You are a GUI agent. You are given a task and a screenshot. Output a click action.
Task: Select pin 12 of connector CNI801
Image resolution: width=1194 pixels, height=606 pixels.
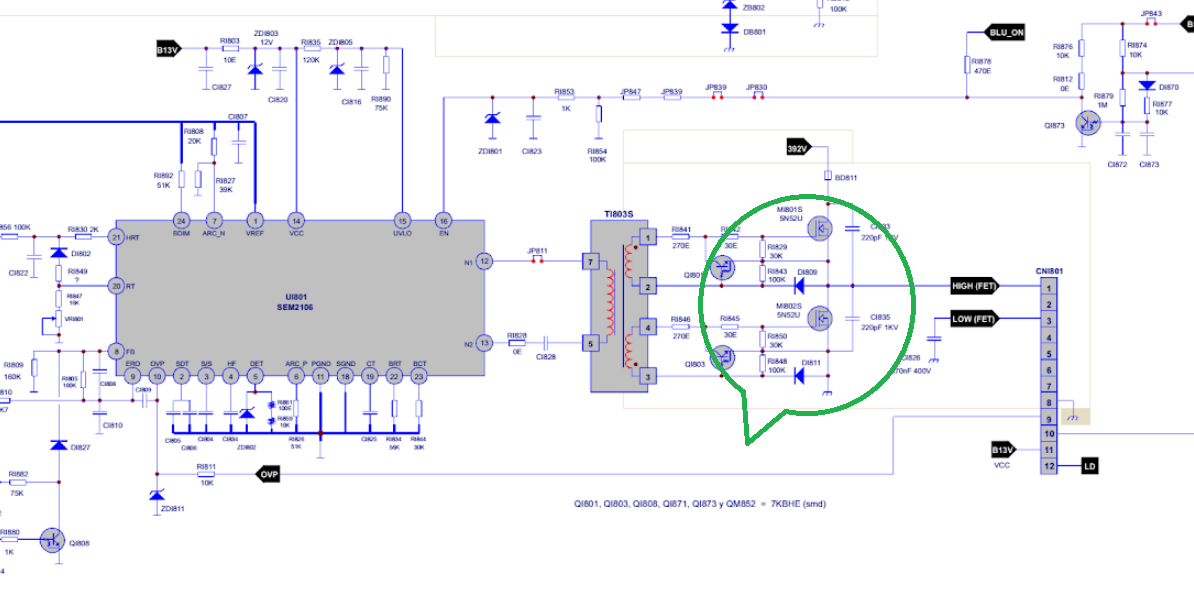1049,466
